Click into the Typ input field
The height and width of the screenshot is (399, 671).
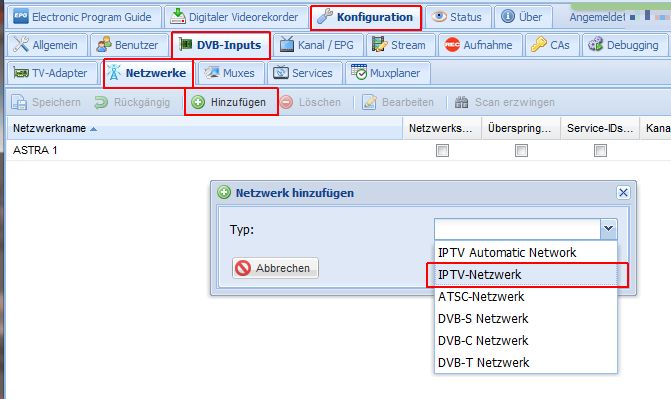tap(517, 229)
